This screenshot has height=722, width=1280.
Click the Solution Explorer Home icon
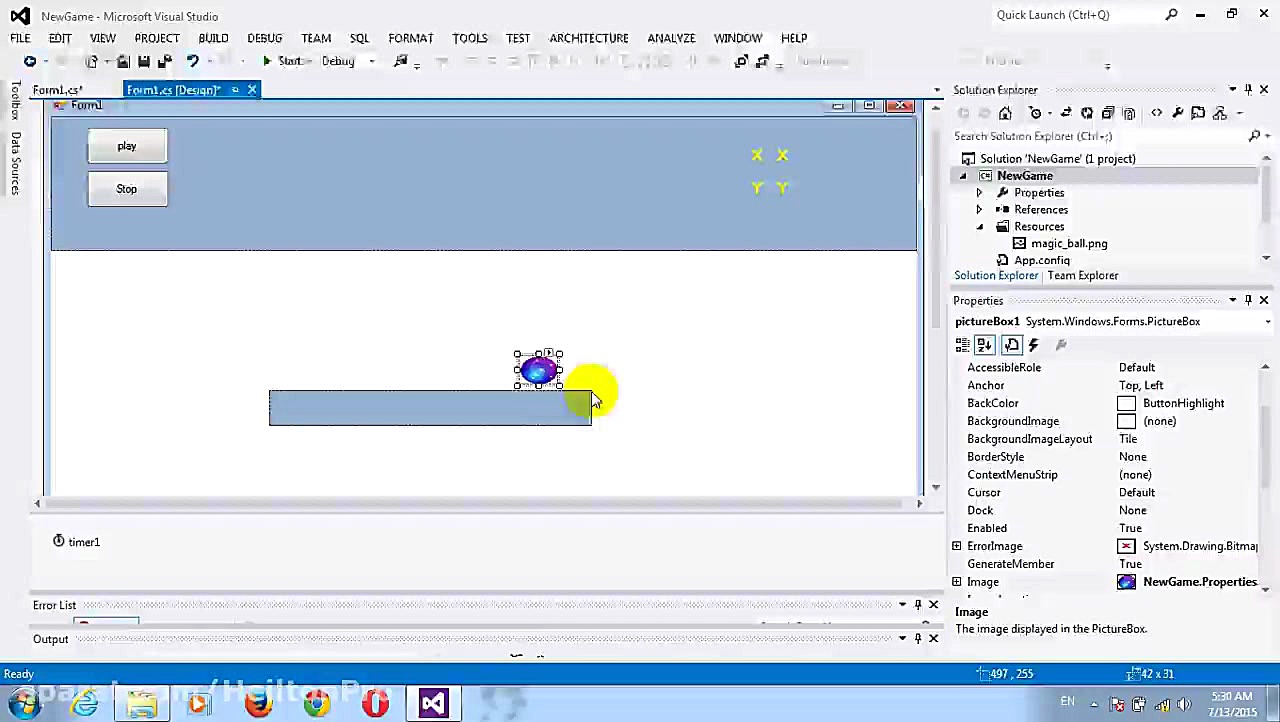[x=1005, y=113]
